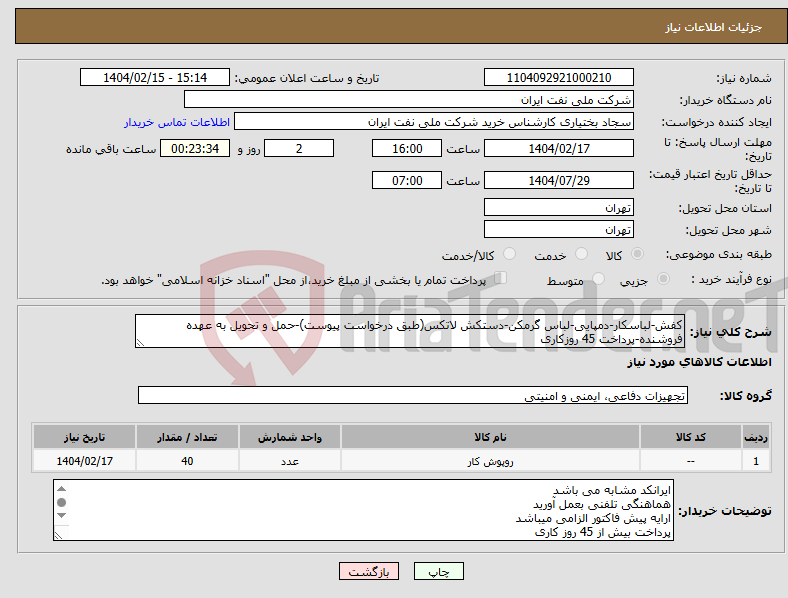Select the کالا/خدمت radio button
The image size is (788, 598).
coord(510,254)
